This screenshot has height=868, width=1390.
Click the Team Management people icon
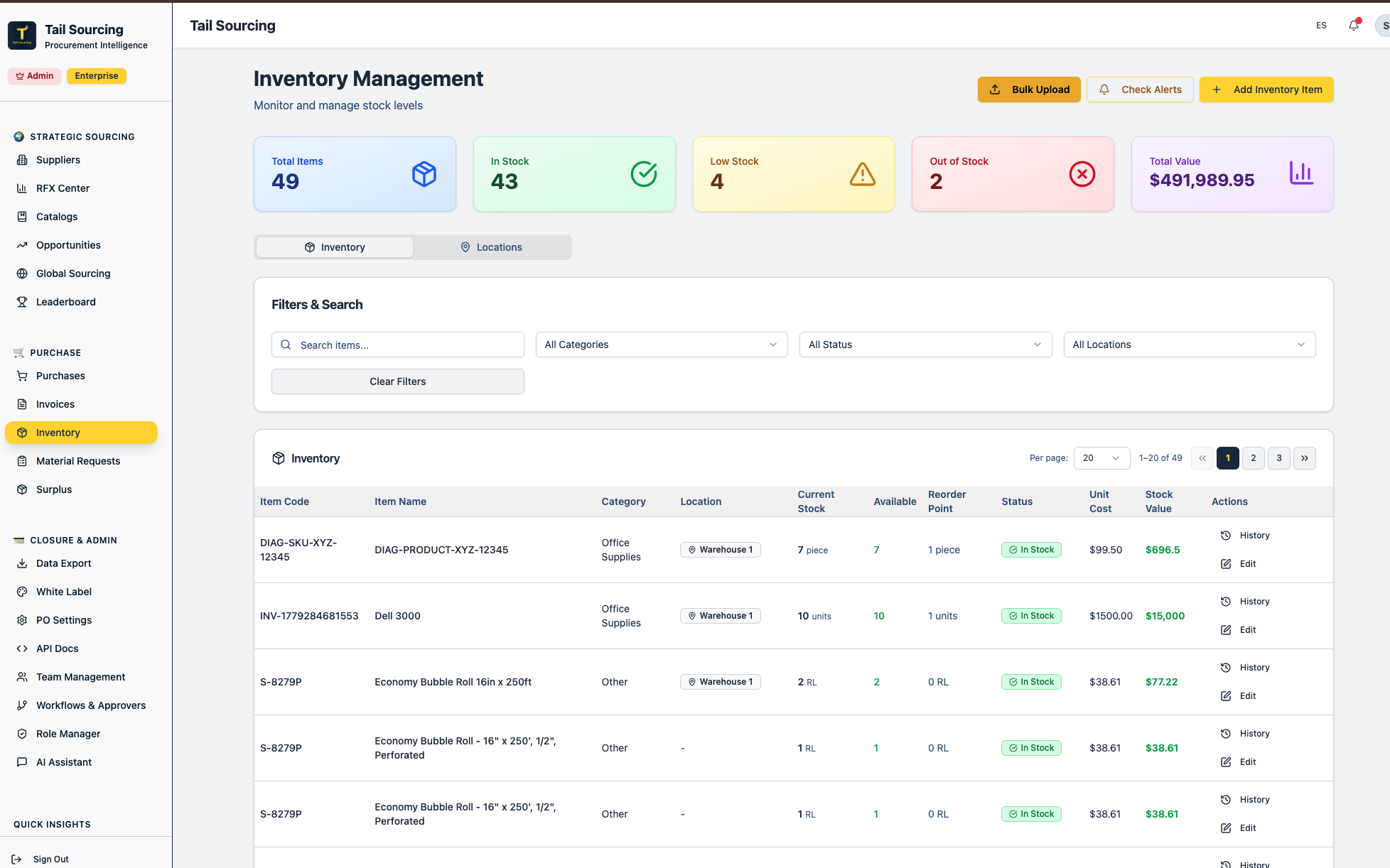point(22,677)
